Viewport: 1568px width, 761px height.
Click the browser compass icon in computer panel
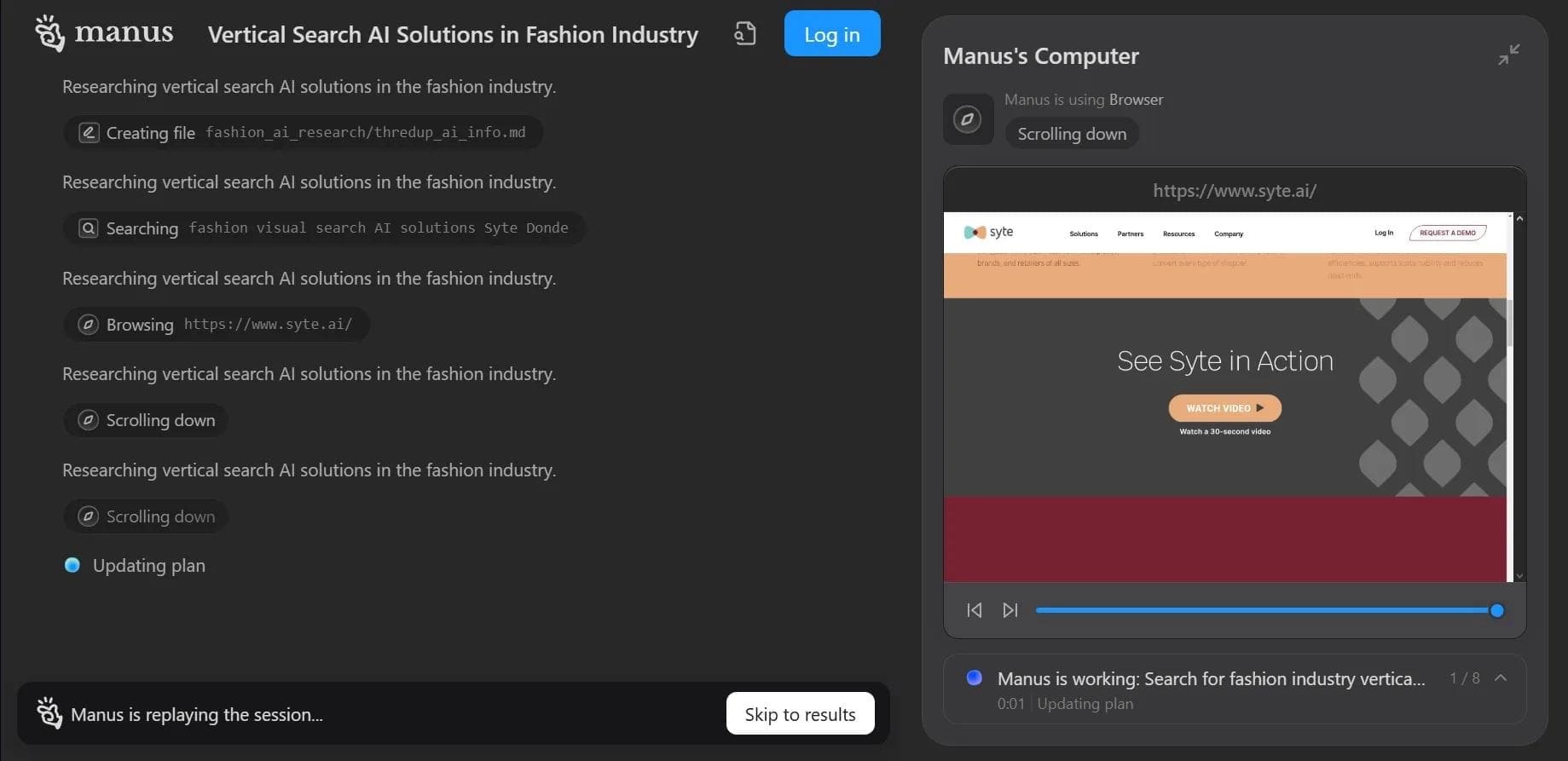pyautogui.click(x=968, y=118)
